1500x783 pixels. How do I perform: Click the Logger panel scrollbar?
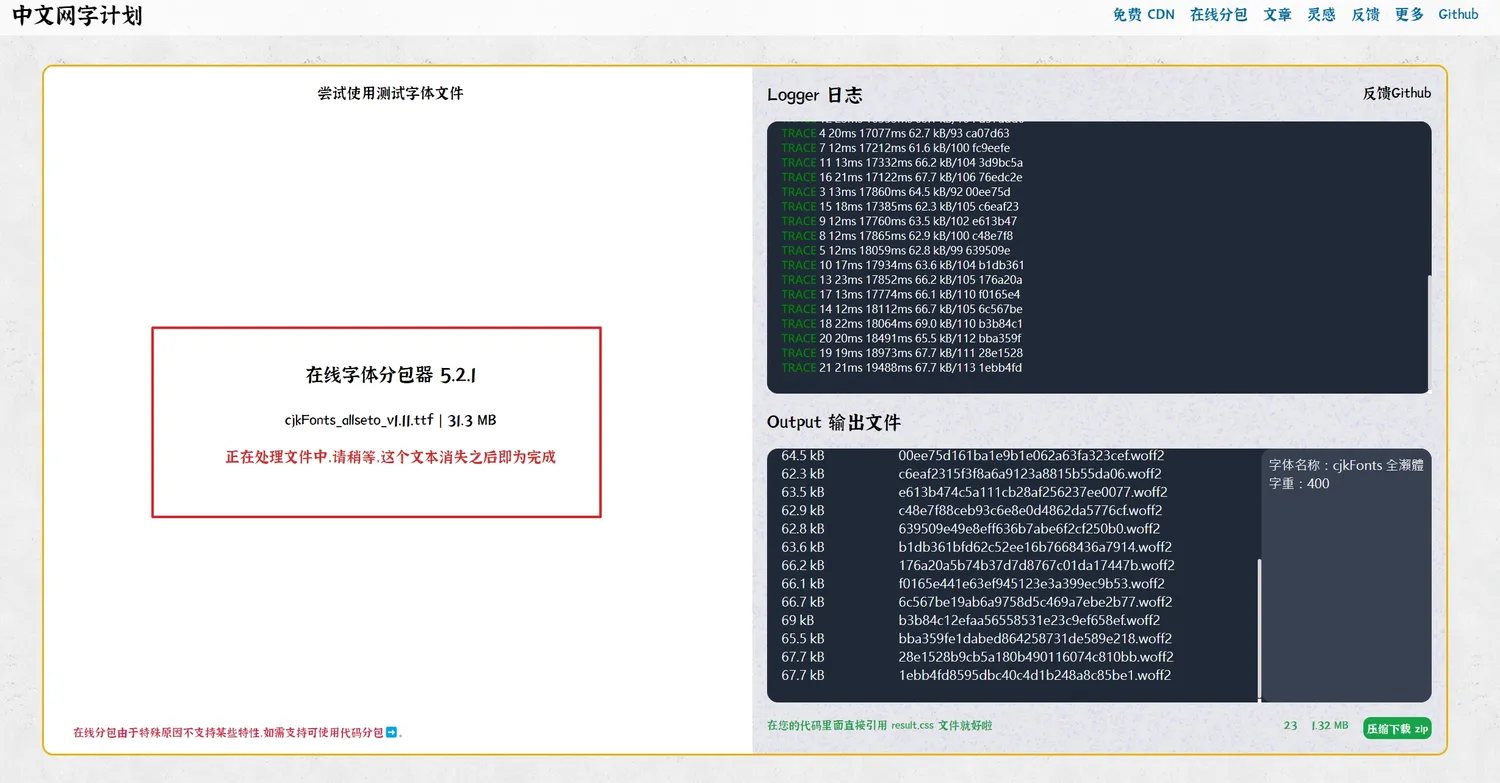(1429, 330)
